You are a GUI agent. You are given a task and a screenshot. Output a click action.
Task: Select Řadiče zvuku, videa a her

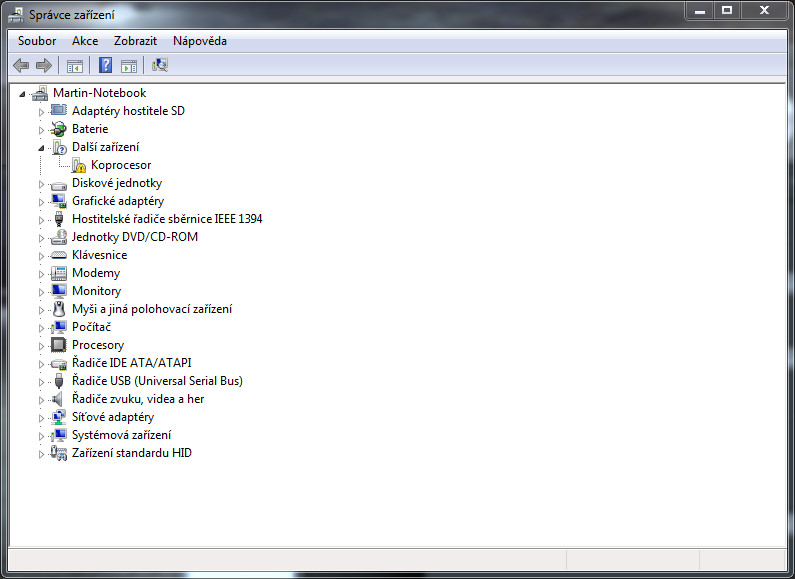tap(138, 399)
